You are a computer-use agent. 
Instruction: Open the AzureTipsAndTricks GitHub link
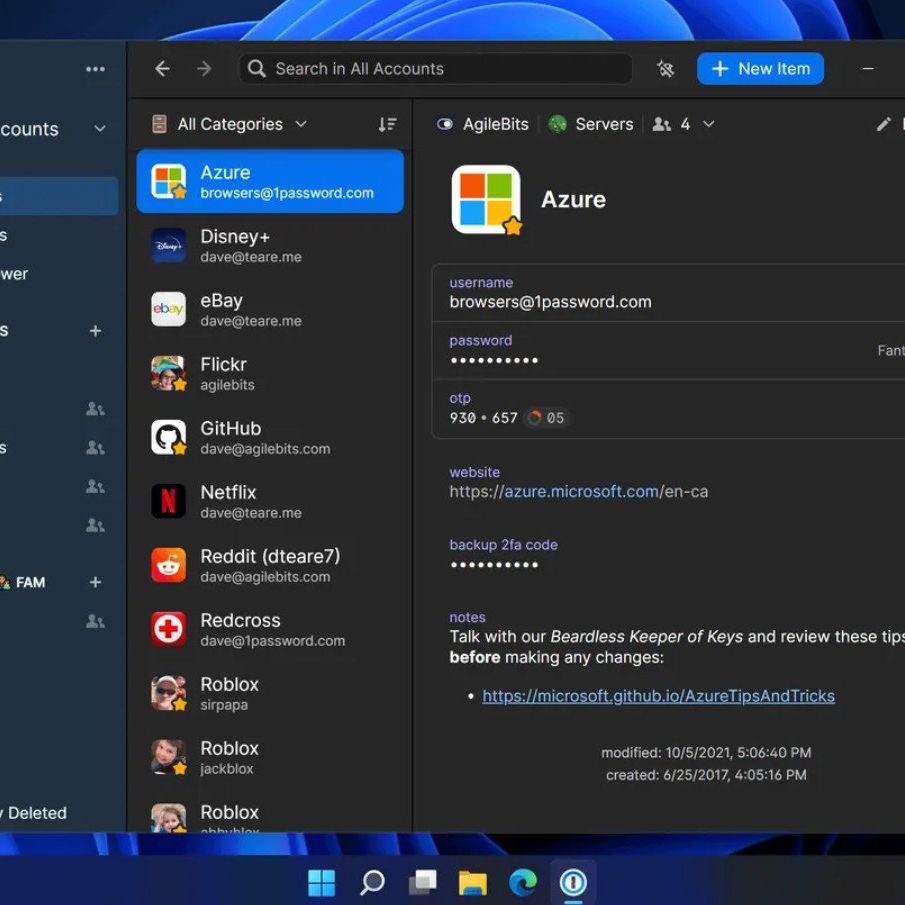(x=658, y=696)
